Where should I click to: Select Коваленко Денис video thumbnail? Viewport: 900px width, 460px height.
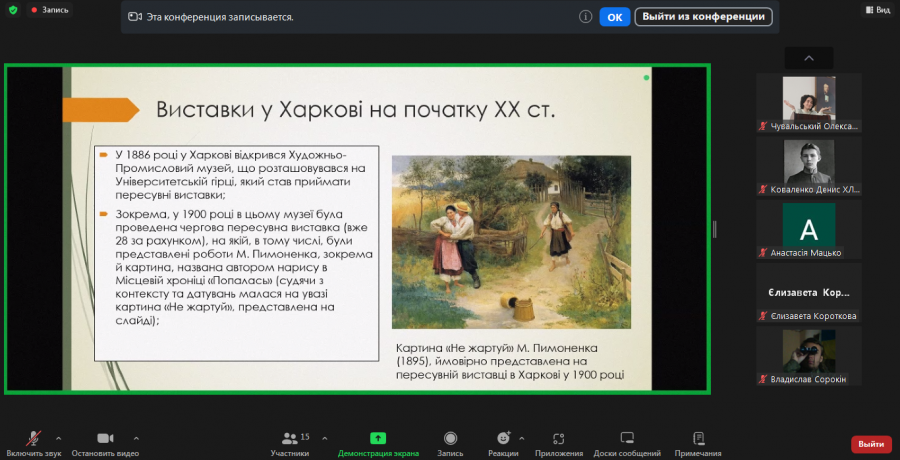pos(809,167)
